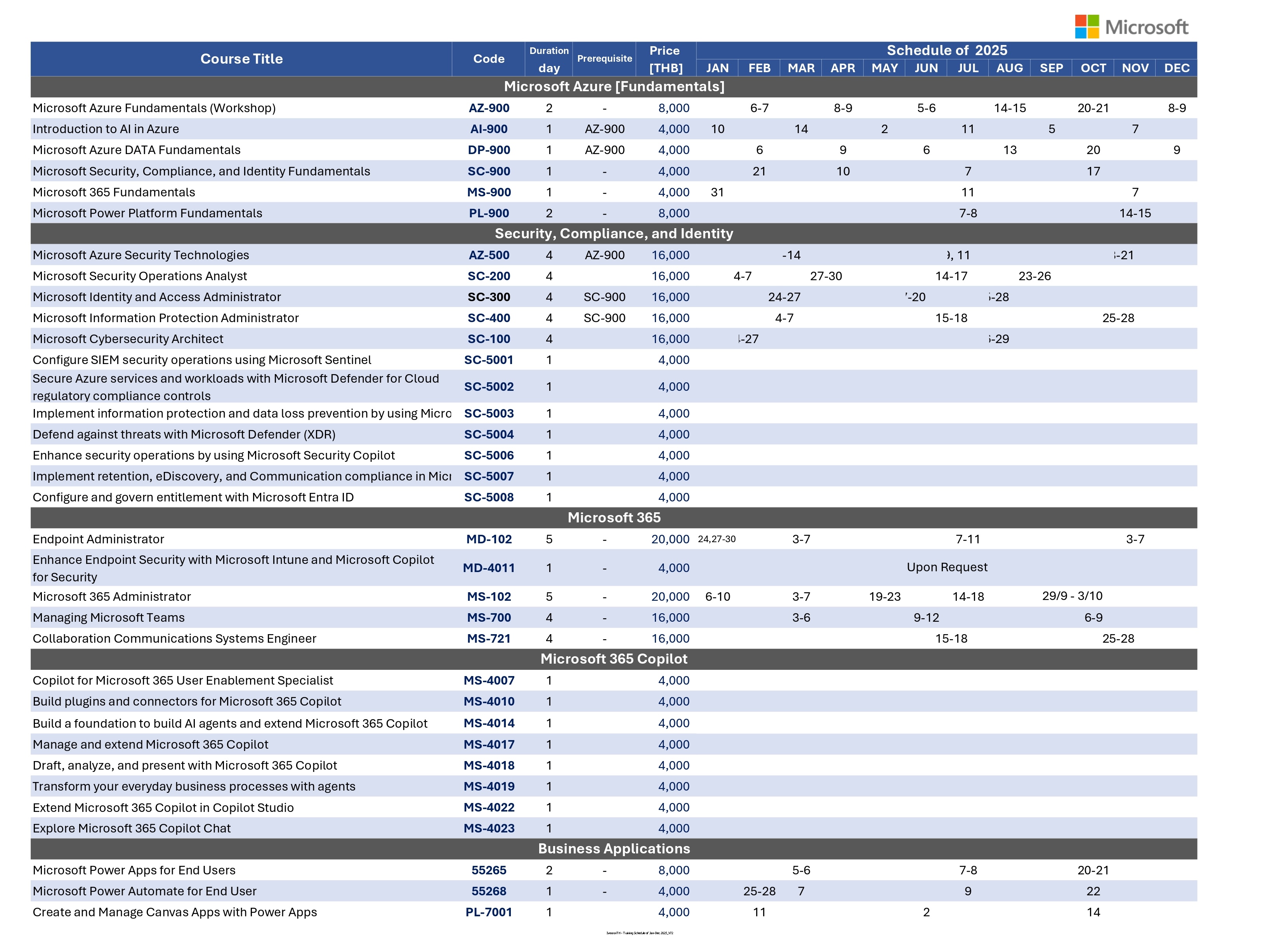Click Microsoft Power Apps for End Users title
The height and width of the screenshot is (952, 1281).
134,870
